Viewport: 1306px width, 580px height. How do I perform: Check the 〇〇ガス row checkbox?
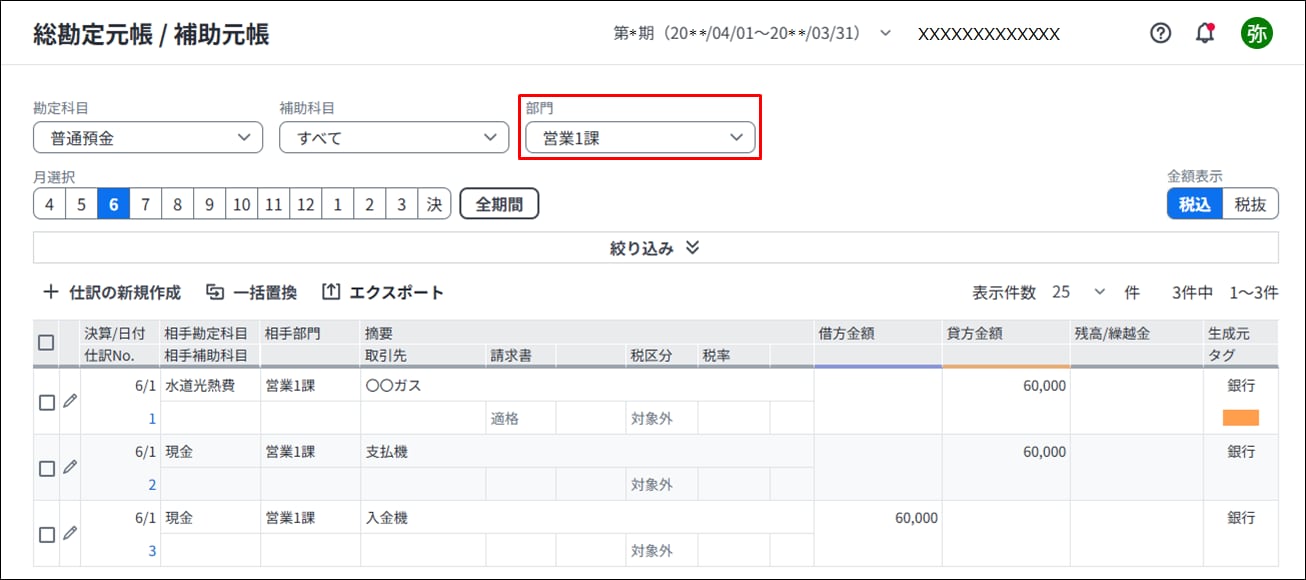(46, 402)
